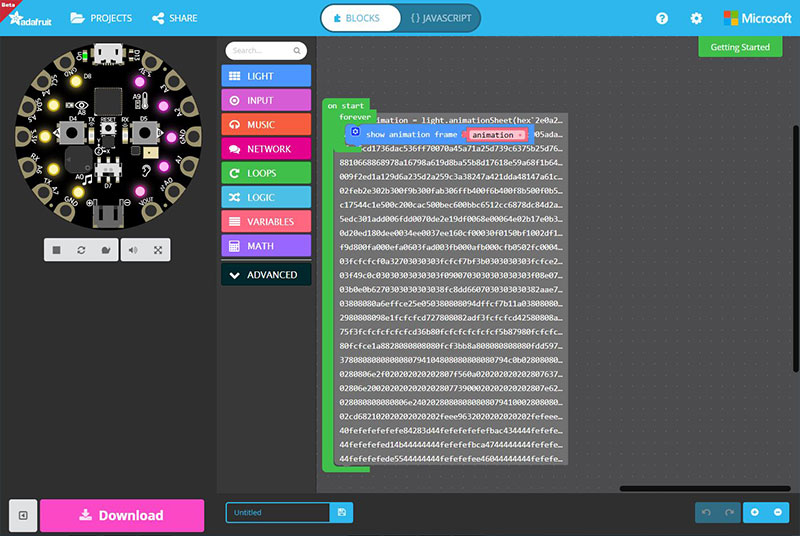Restart the simulator
Image resolution: width=800 pixels, height=536 pixels.
pyautogui.click(x=81, y=250)
